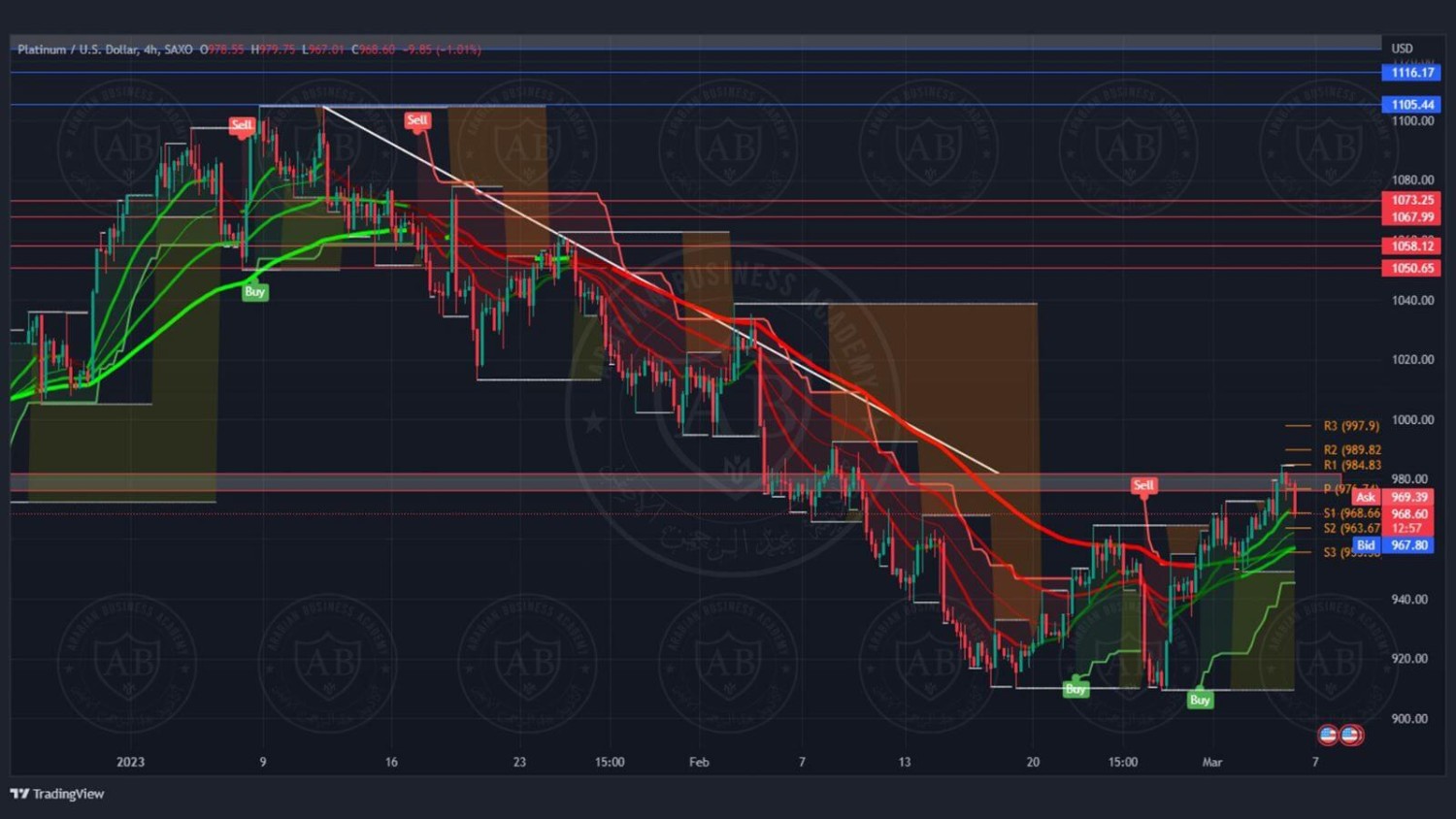The image size is (1456, 819).
Task: Click the TradingView logo
Action: [x=57, y=794]
